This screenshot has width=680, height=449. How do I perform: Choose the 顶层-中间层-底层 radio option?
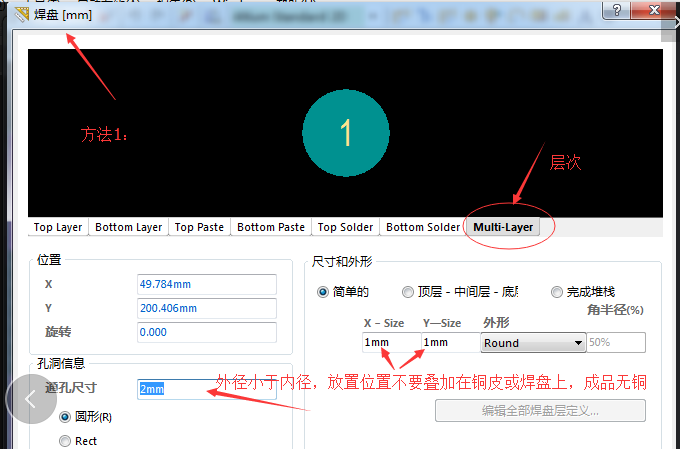point(408,292)
